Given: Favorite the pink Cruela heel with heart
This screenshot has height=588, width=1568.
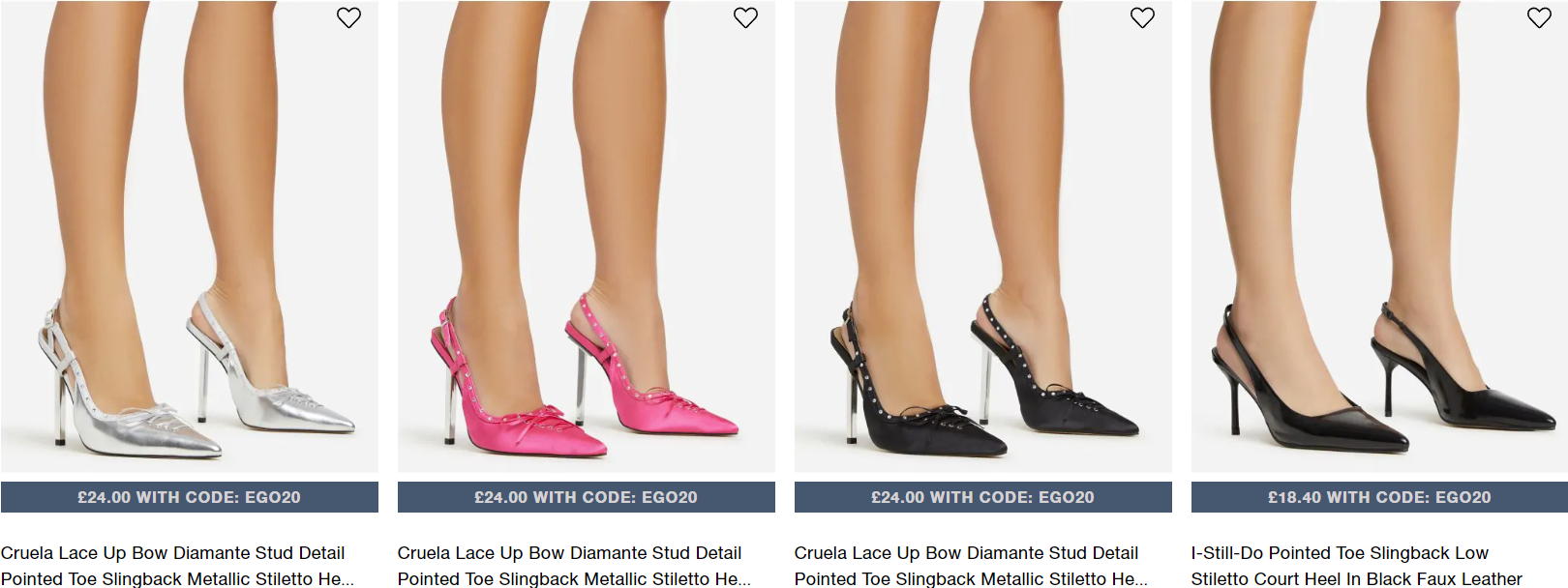Looking at the screenshot, I should (745, 17).
